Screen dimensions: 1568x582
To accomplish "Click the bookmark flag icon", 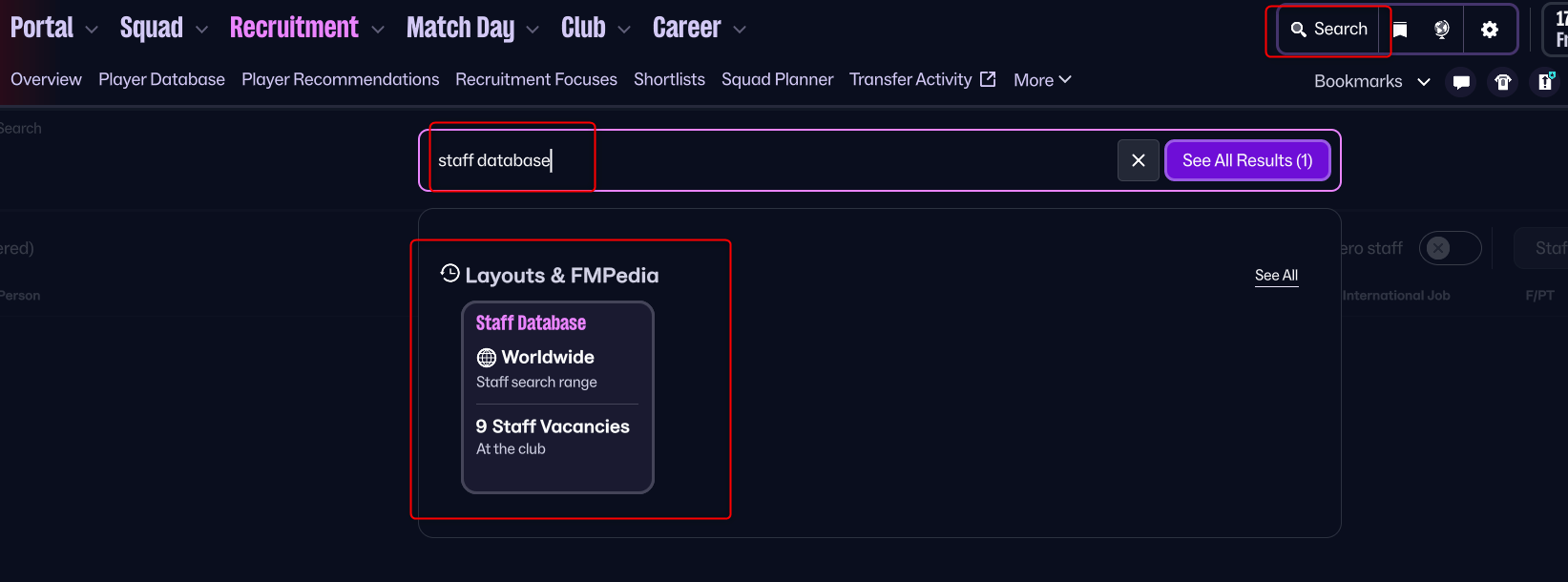I will tap(1400, 30).
